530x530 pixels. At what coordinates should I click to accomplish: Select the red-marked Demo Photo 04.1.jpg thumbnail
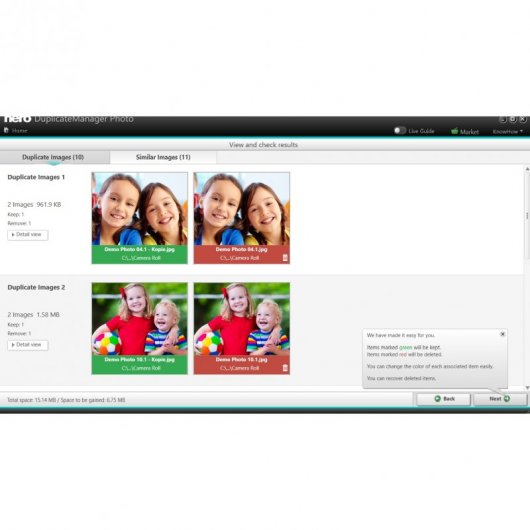click(242, 209)
